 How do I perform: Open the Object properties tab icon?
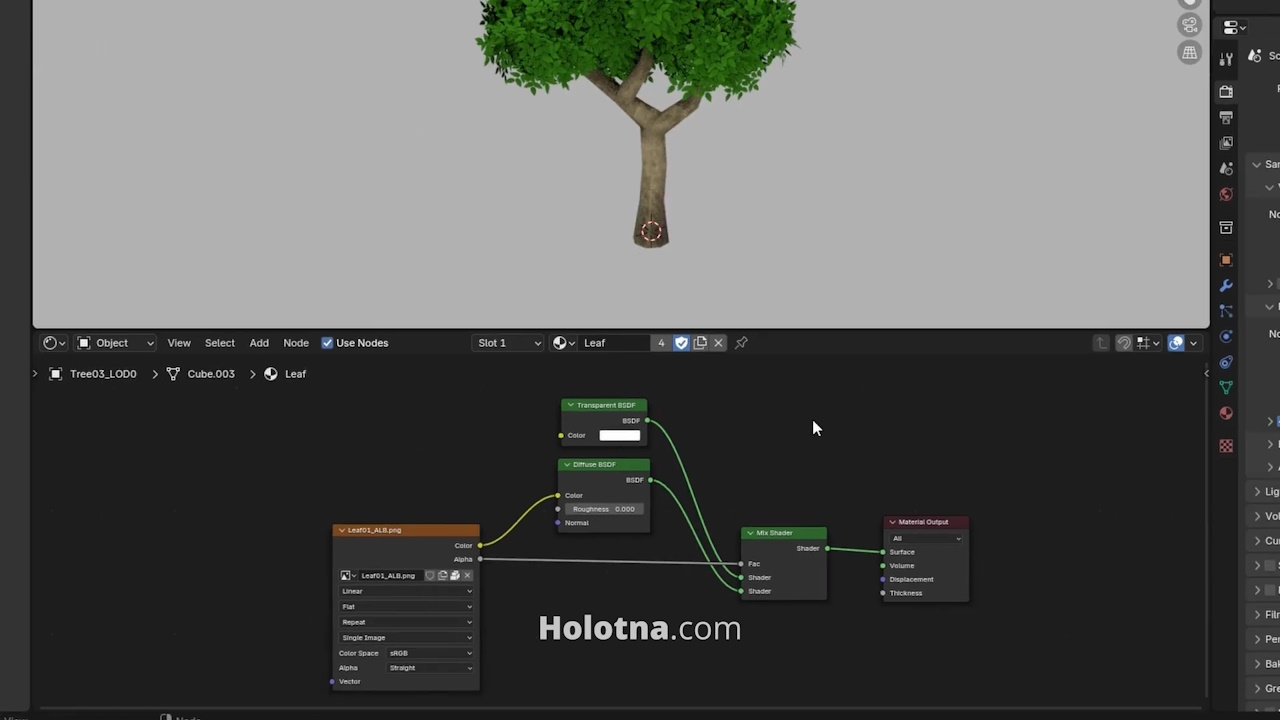pos(1226,260)
